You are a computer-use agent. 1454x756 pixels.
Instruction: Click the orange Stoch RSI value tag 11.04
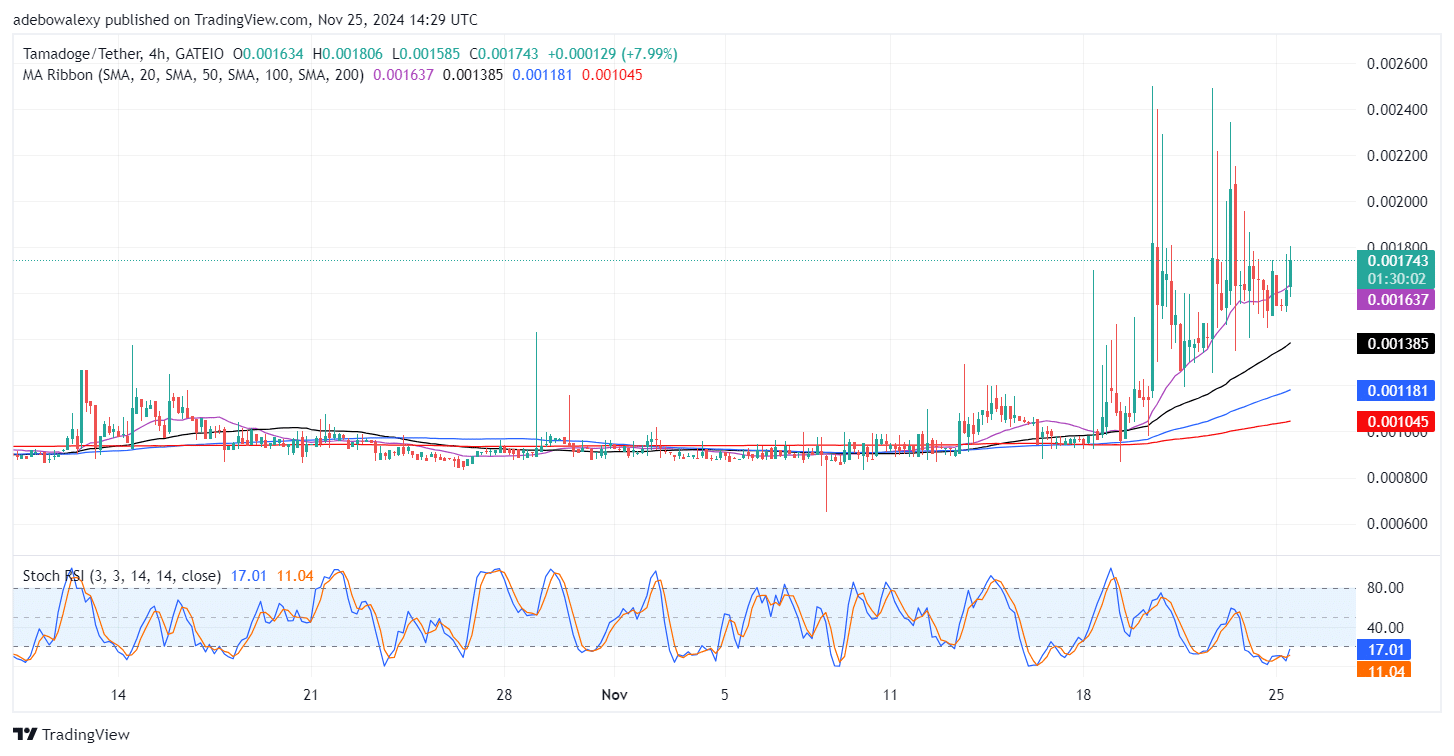click(x=1386, y=669)
